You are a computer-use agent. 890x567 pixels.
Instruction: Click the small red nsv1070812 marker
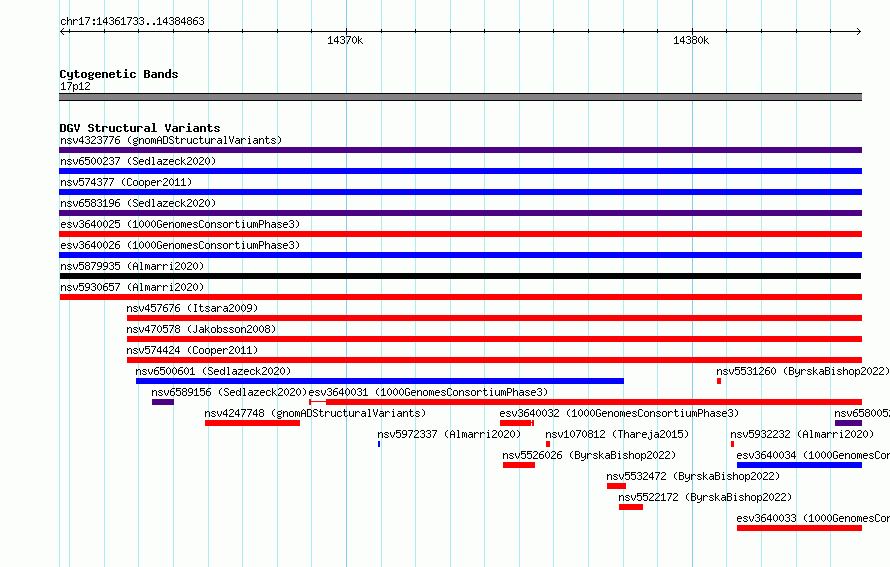[x=548, y=444]
